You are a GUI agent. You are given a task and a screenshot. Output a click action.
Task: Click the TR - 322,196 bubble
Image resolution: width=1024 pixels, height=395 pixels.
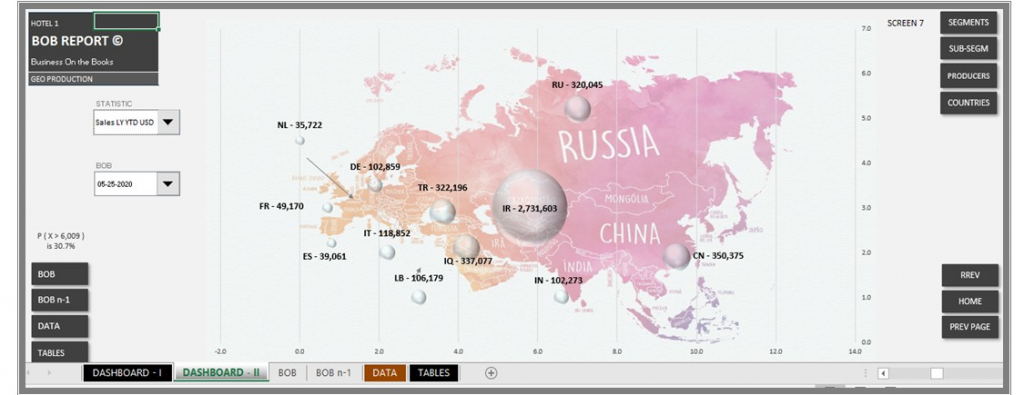coord(443,211)
